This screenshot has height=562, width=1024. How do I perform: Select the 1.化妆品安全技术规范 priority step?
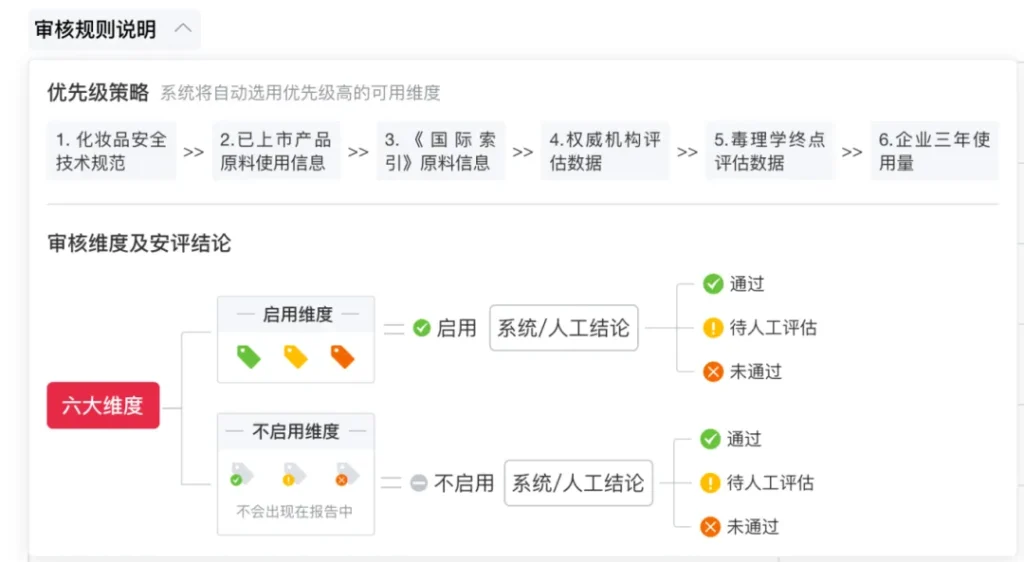[x=111, y=151]
